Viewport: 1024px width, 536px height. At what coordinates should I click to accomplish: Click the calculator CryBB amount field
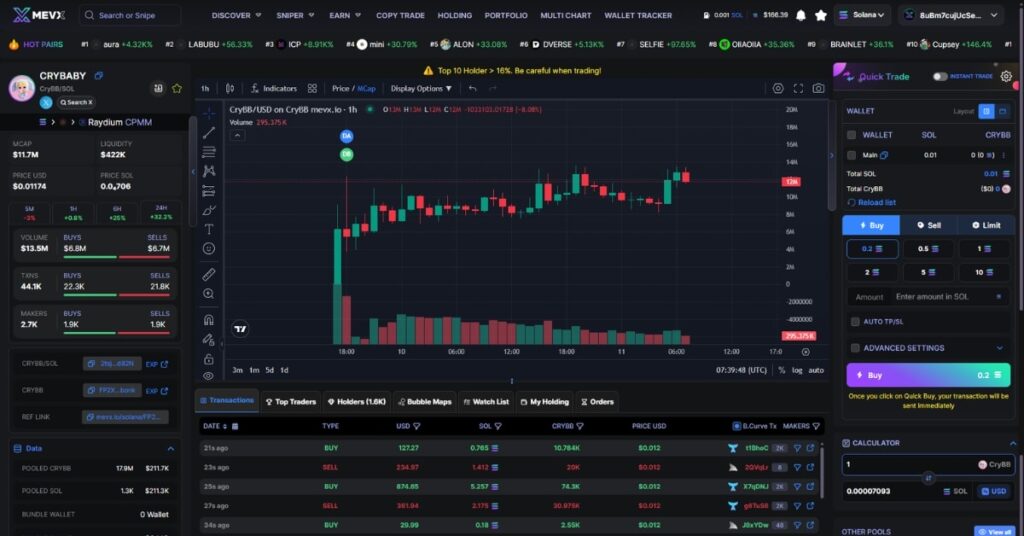click(928, 465)
